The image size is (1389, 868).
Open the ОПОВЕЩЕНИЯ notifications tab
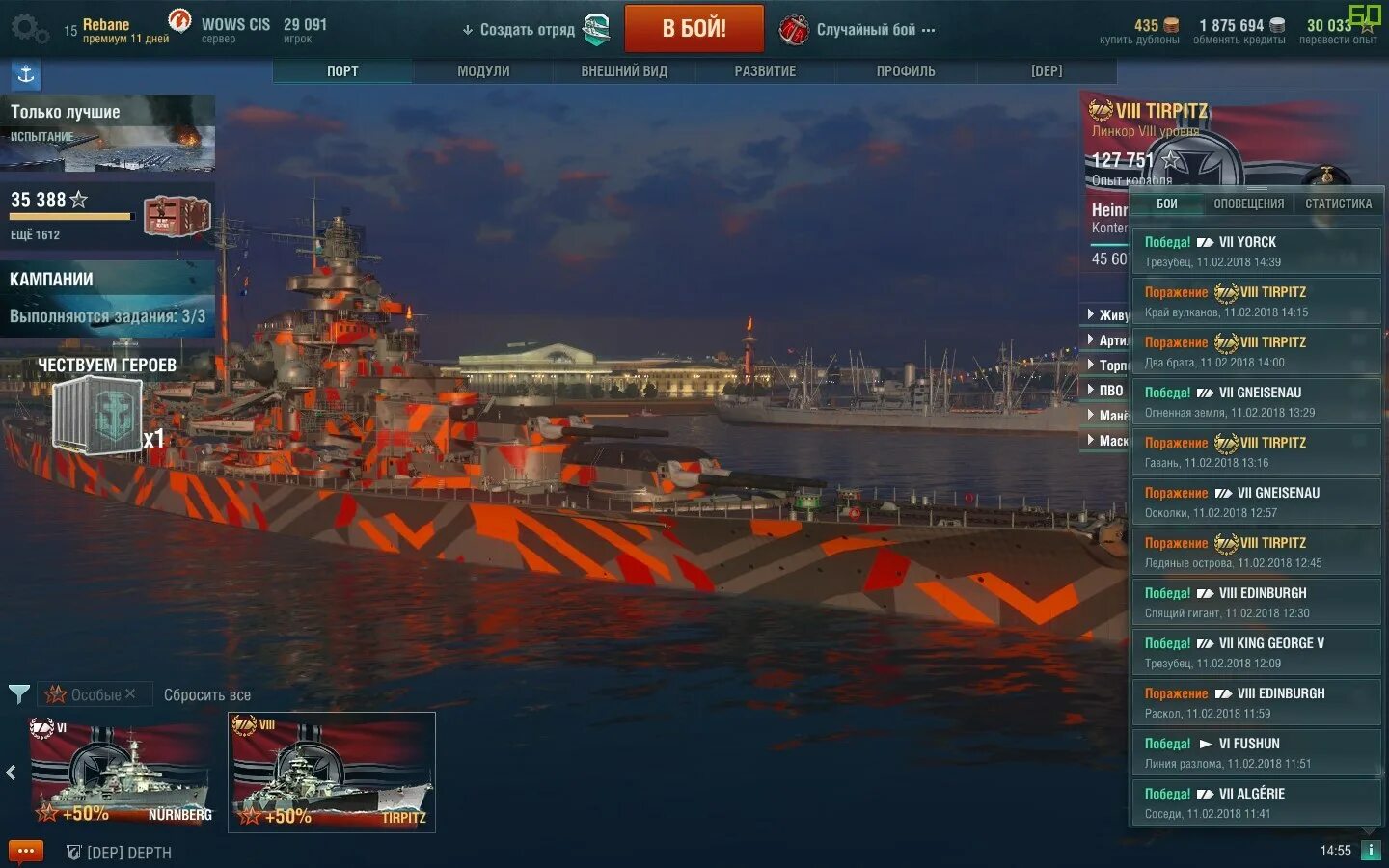coord(1248,203)
